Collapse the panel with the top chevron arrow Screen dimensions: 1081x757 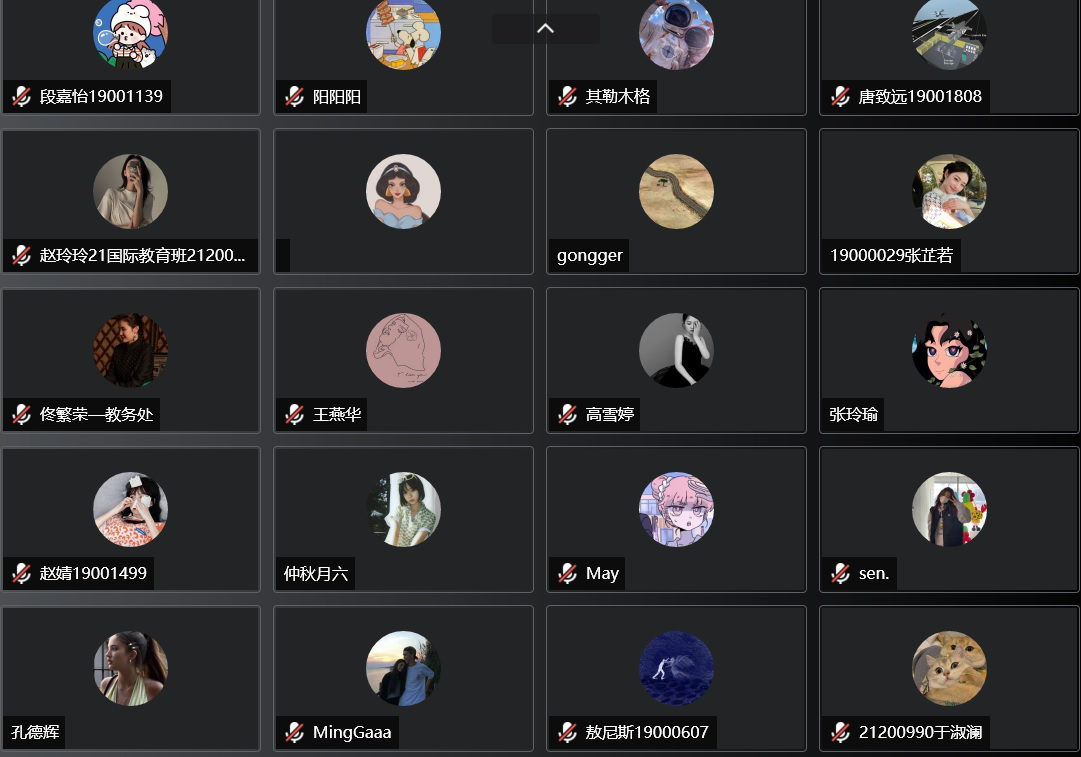pos(545,28)
